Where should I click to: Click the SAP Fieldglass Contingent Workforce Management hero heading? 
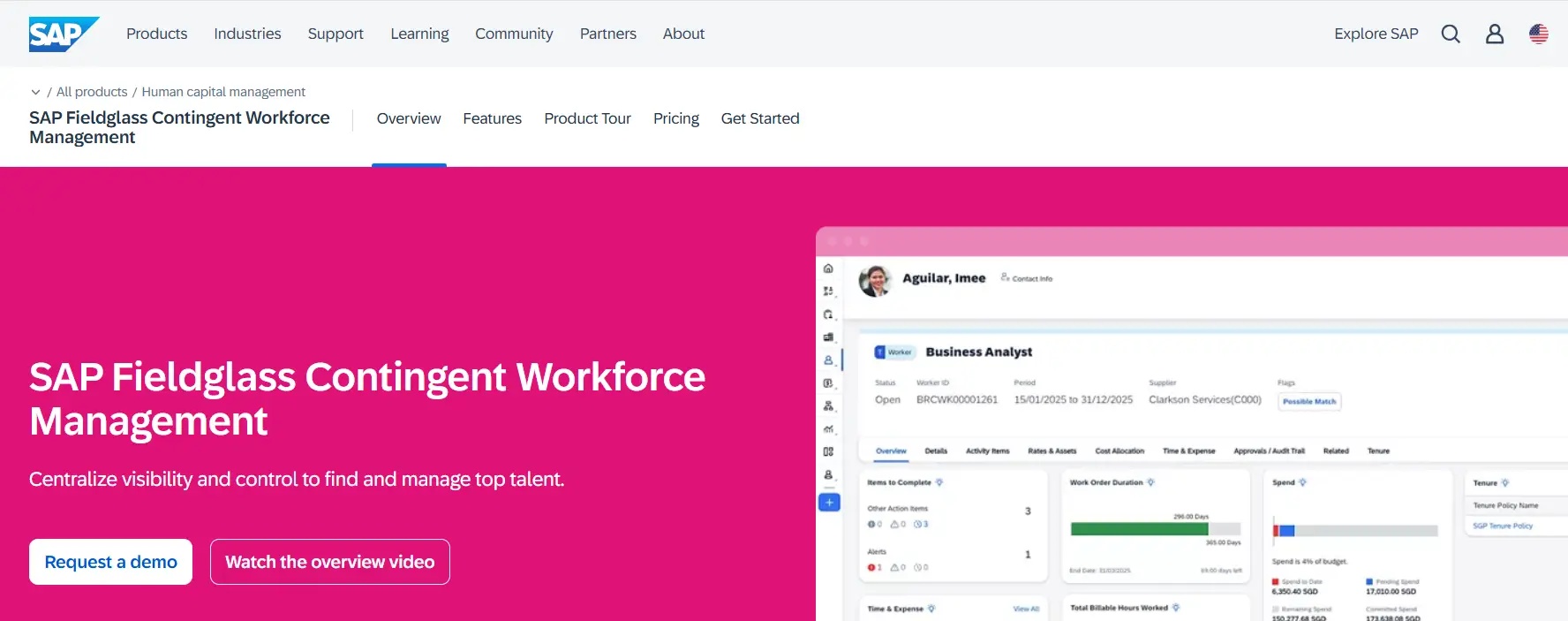(x=367, y=399)
